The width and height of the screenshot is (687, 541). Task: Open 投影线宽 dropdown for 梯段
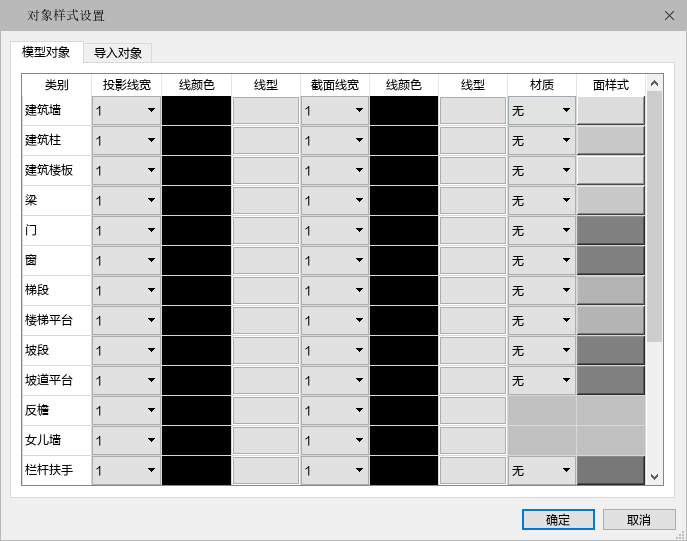(126, 290)
